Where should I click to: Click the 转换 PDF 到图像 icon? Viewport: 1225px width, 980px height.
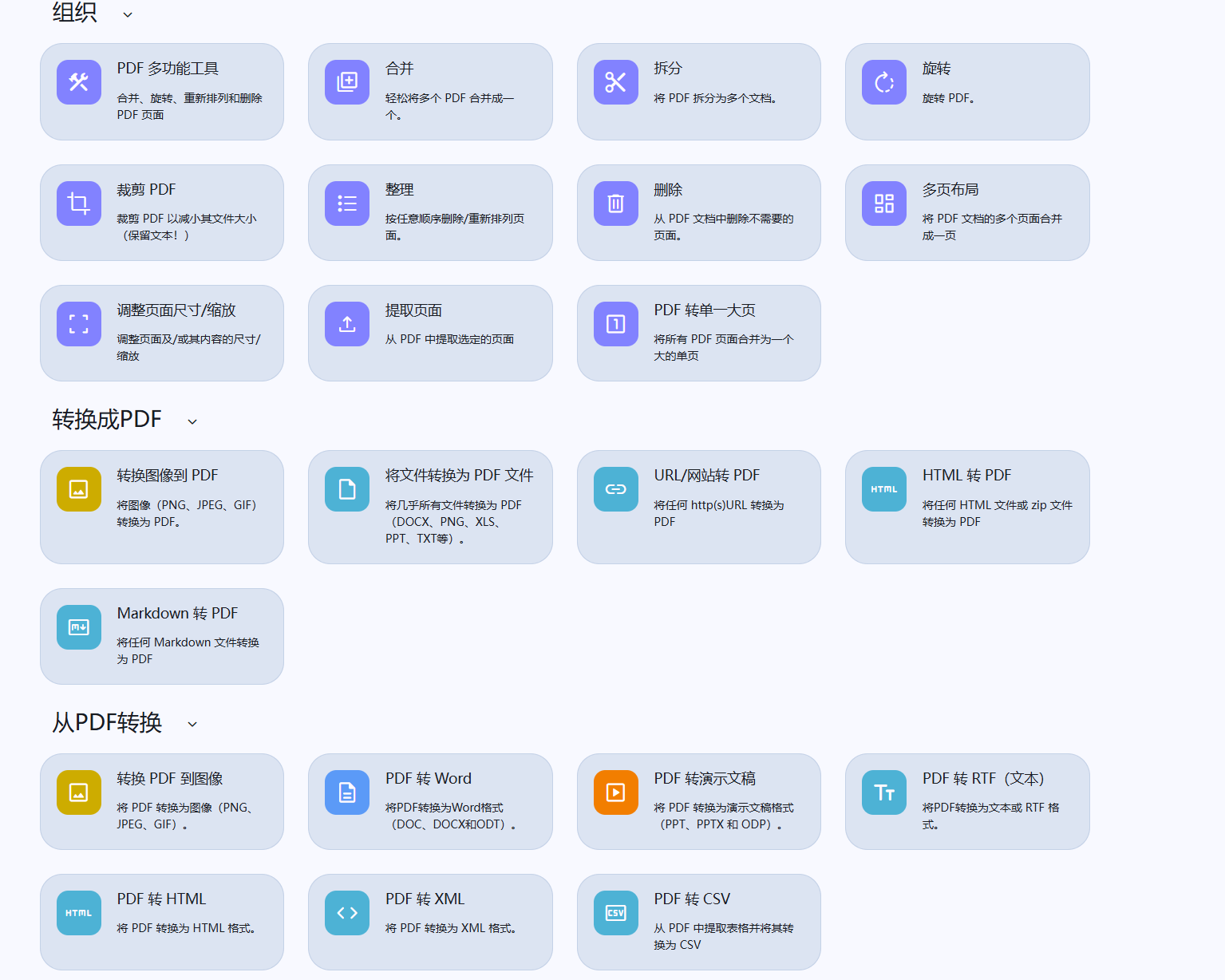click(79, 792)
